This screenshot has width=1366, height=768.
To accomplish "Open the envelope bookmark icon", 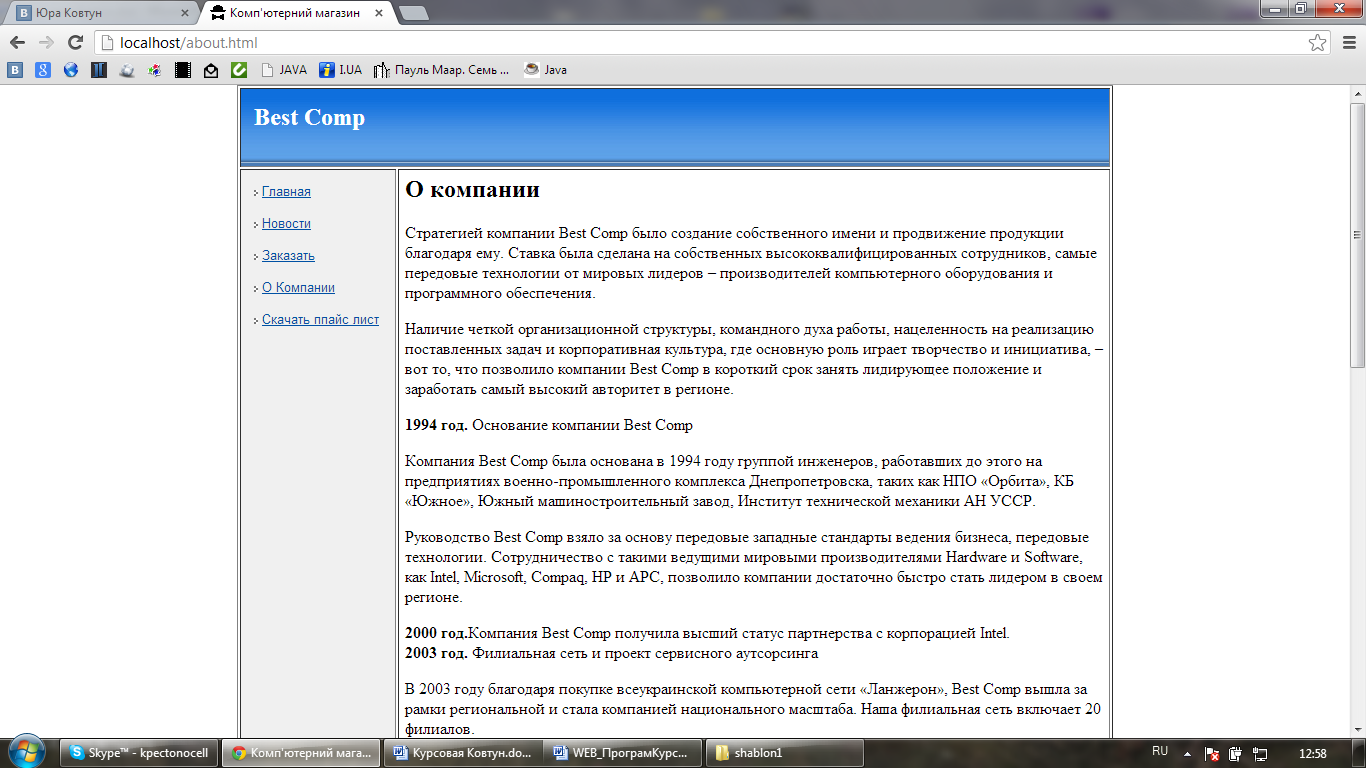I will point(211,70).
